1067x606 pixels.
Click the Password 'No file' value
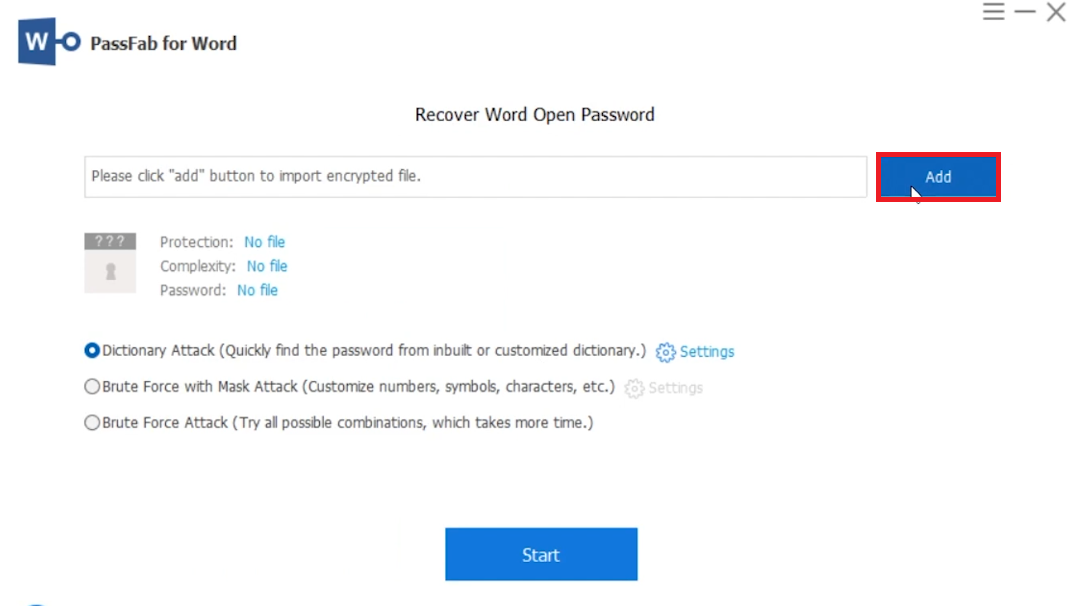258,290
